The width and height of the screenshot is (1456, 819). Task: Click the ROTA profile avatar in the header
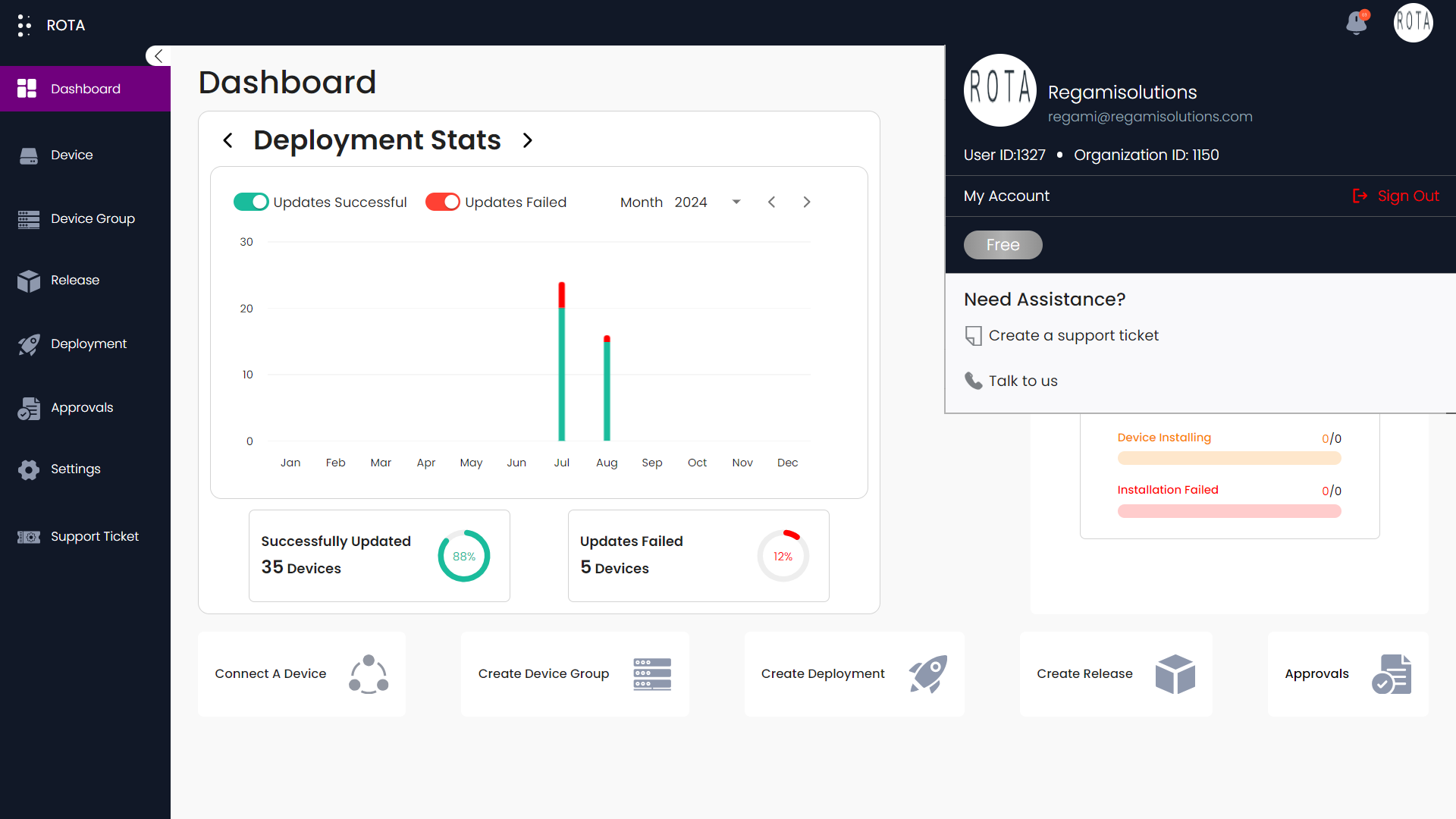[x=1413, y=23]
